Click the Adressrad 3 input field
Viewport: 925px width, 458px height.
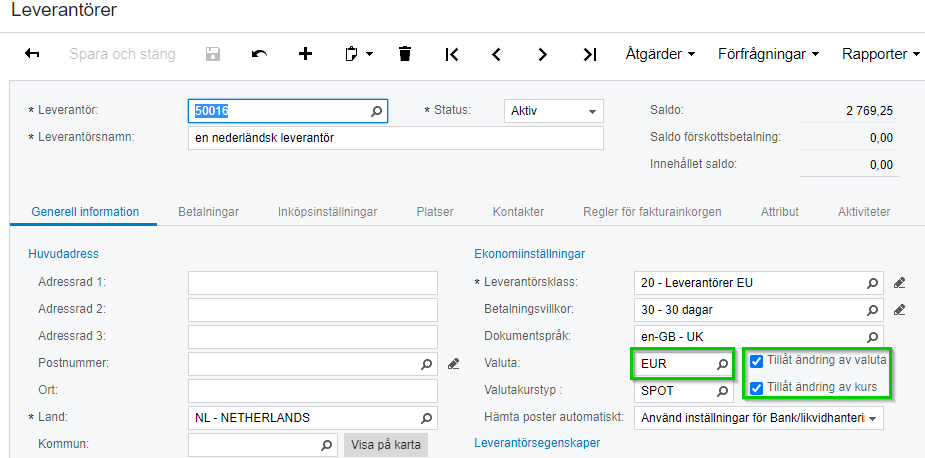(313, 337)
